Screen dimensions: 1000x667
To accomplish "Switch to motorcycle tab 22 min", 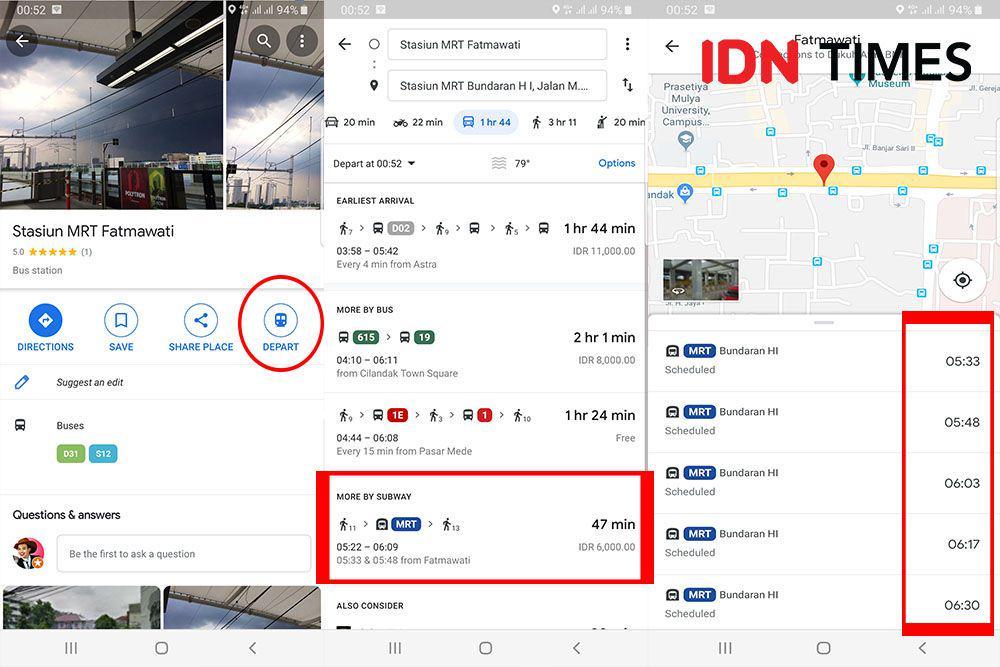I will 418,122.
